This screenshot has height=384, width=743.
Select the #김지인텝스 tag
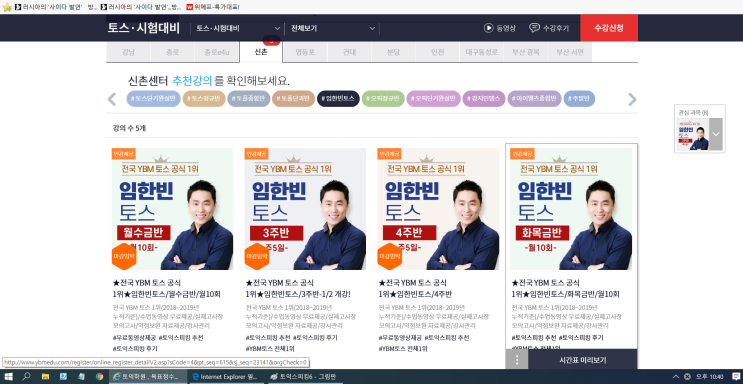(484, 99)
